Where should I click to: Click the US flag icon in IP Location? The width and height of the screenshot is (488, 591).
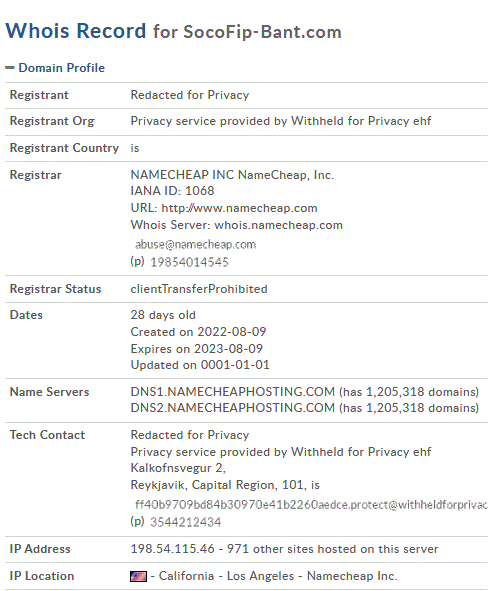tap(138, 576)
